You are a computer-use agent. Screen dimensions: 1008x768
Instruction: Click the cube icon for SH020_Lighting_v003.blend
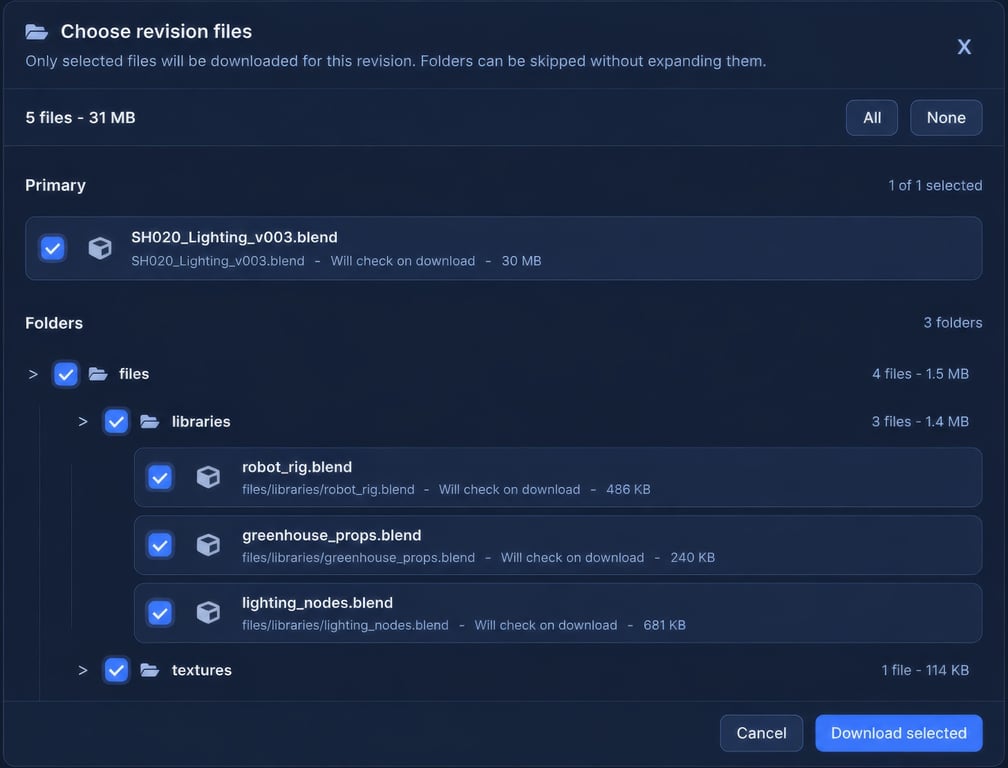(x=100, y=248)
